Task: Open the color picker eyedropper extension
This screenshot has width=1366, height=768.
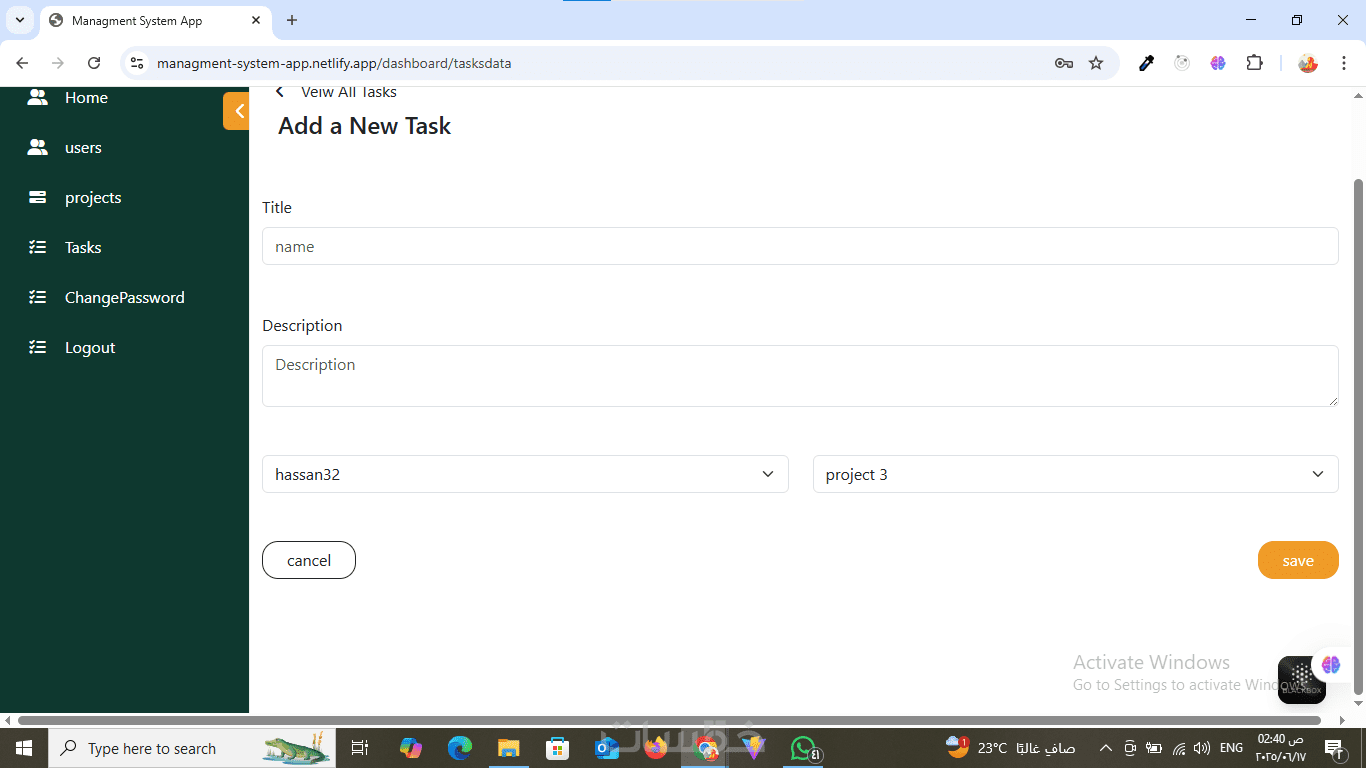Action: pyautogui.click(x=1147, y=63)
